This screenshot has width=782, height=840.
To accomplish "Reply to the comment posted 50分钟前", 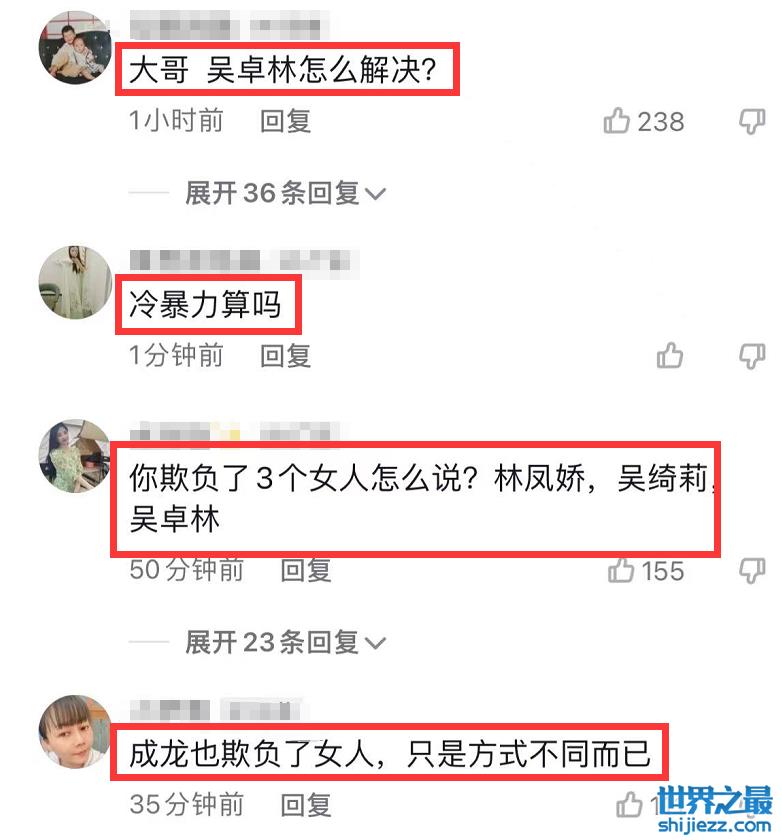I will [306, 570].
